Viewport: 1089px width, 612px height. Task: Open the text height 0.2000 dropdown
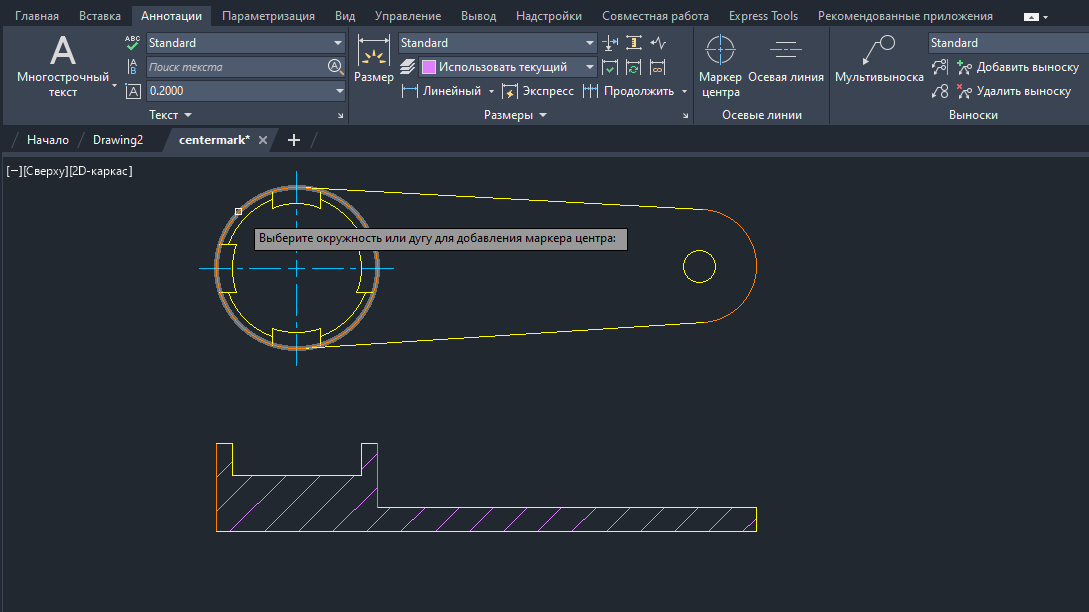click(339, 91)
